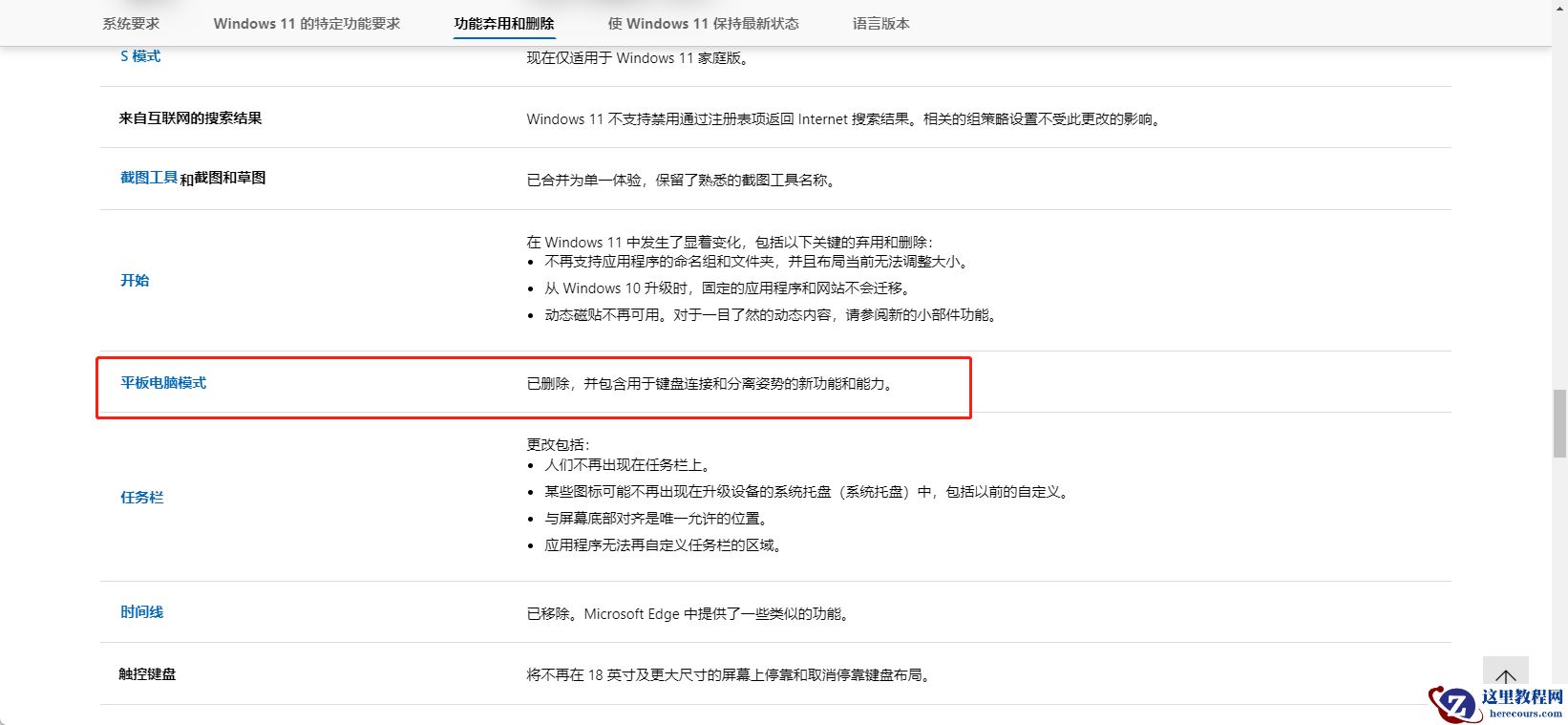This screenshot has width=1568, height=725.
Task: Open the S 模式 link
Action: (x=140, y=56)
